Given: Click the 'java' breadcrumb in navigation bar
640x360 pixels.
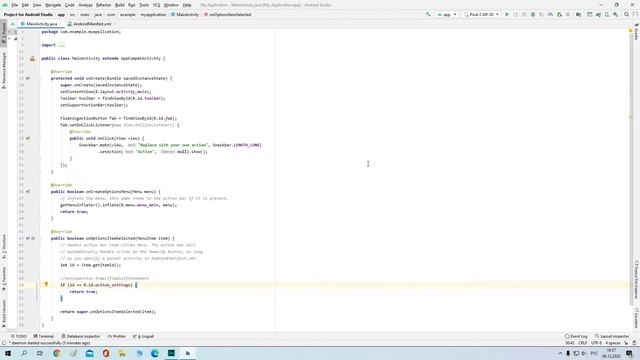Looking at the screenshot, I should click(x=98, y=14).
